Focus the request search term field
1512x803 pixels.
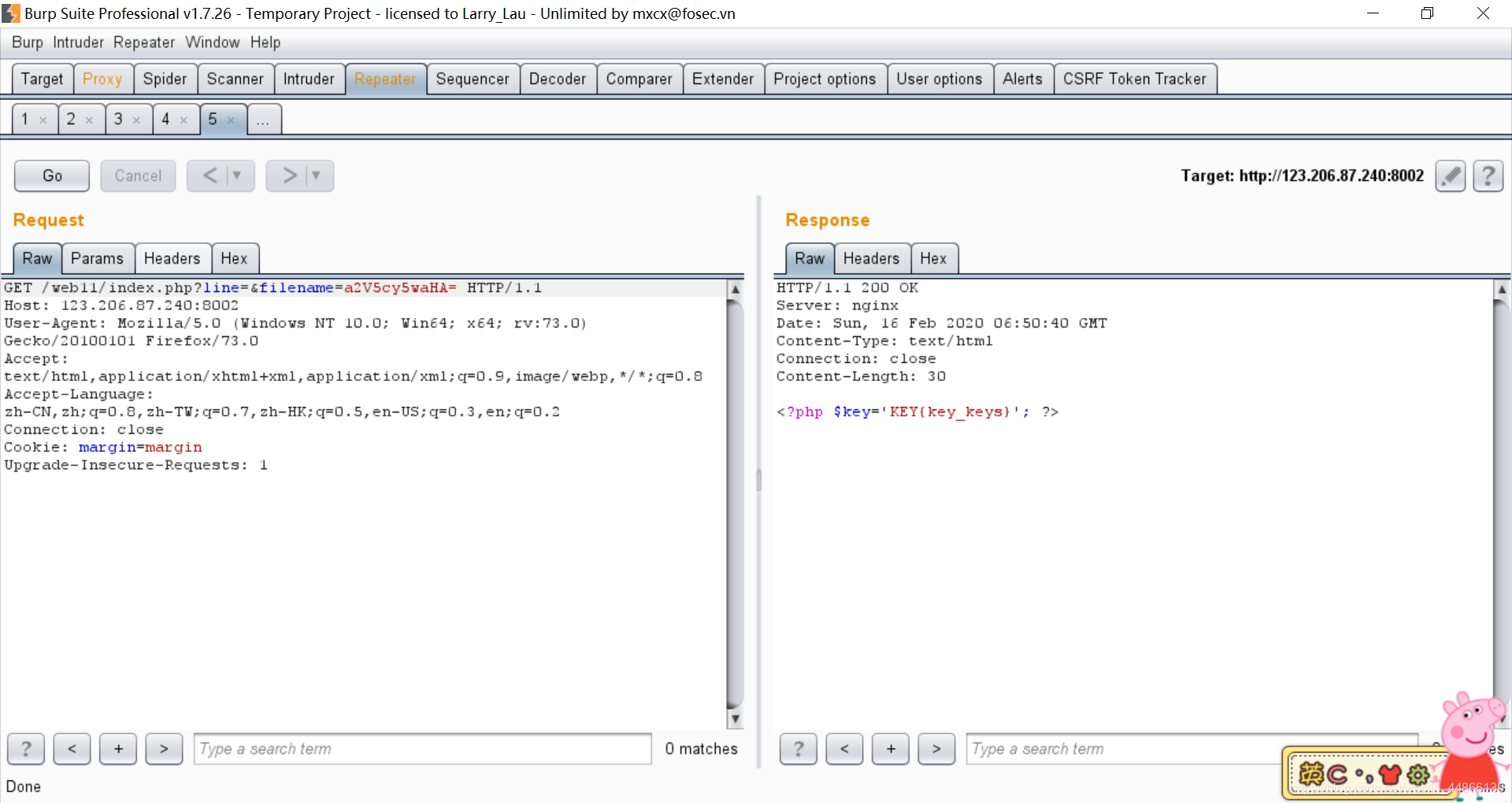(423, 749)
